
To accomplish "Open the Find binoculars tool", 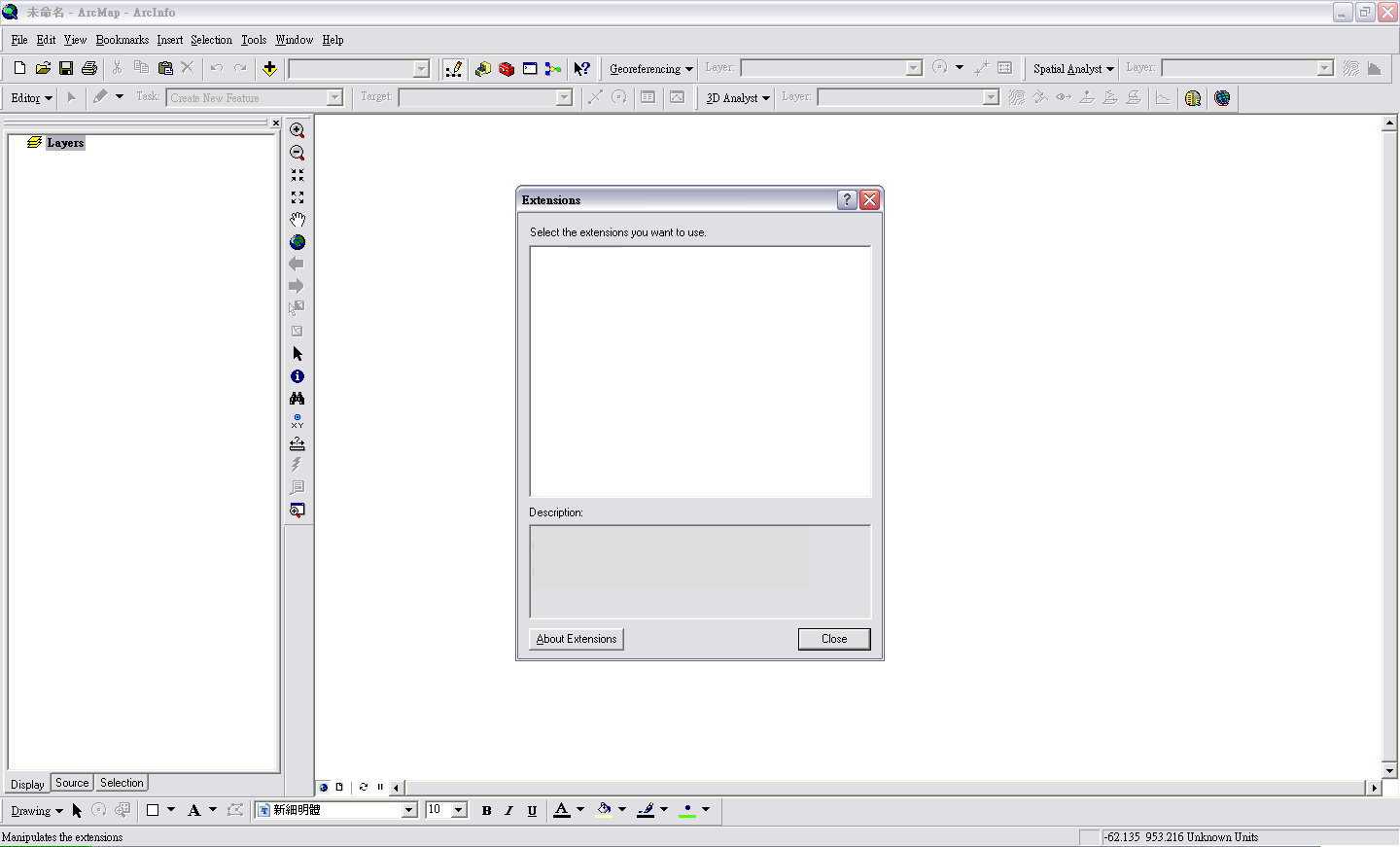I will click(297, 399).
